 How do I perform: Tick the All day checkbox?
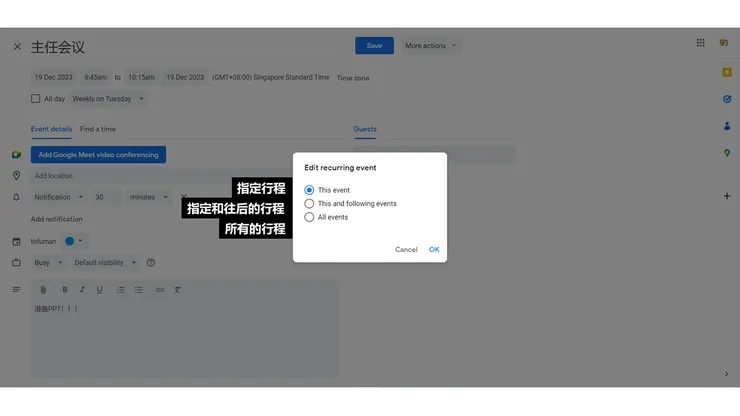coord(35,99)
